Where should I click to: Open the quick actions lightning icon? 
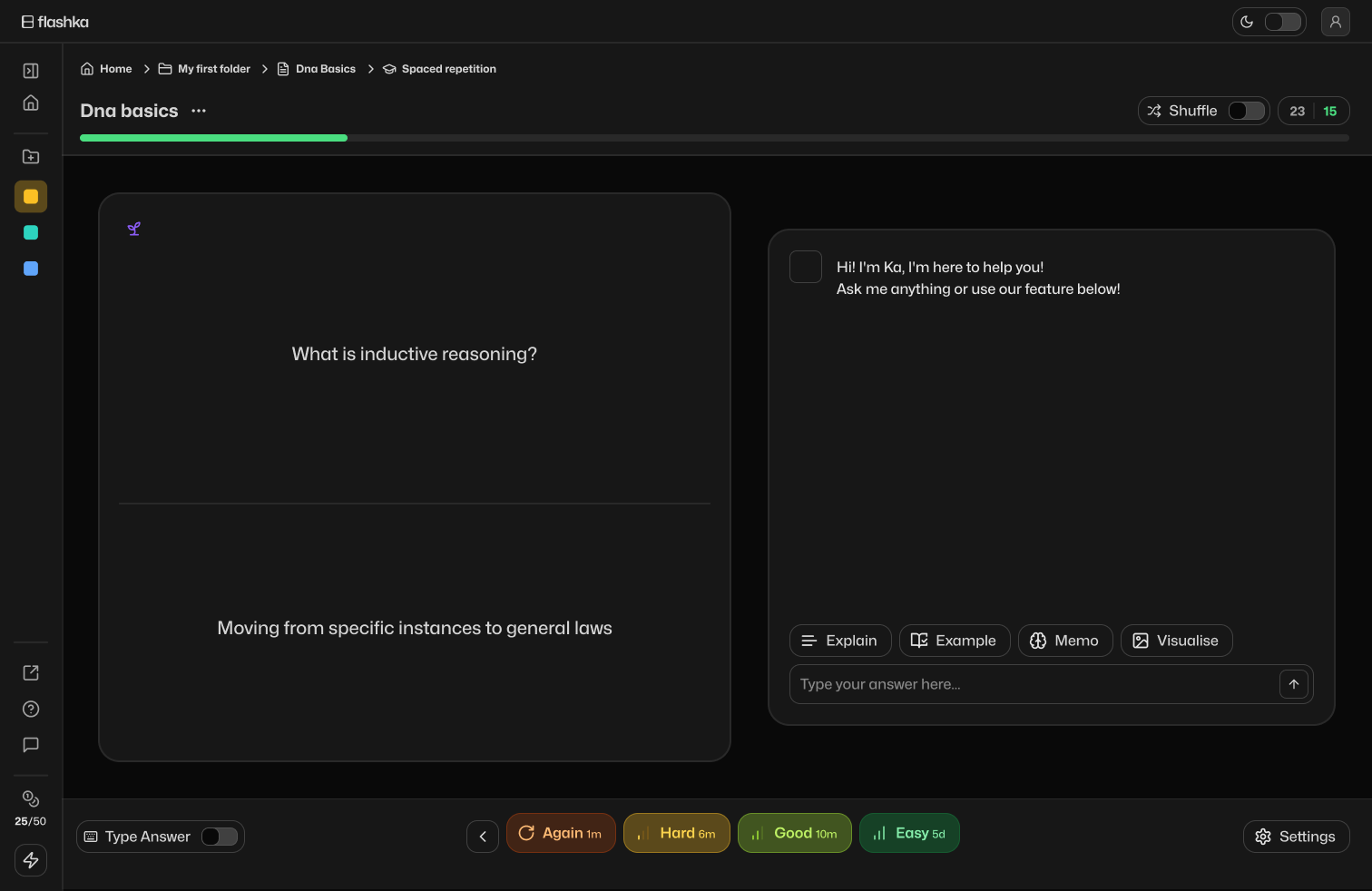pos(30,860)
